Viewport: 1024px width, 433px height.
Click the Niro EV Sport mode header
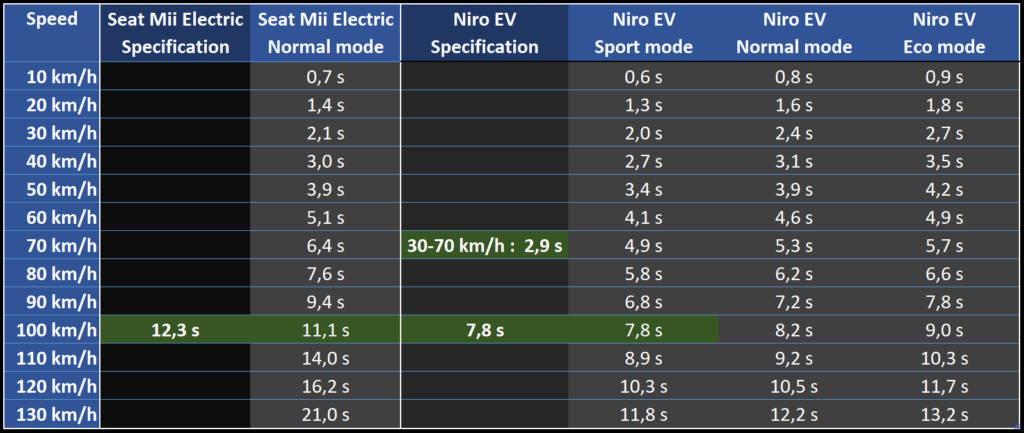click(x=644, y=33)
